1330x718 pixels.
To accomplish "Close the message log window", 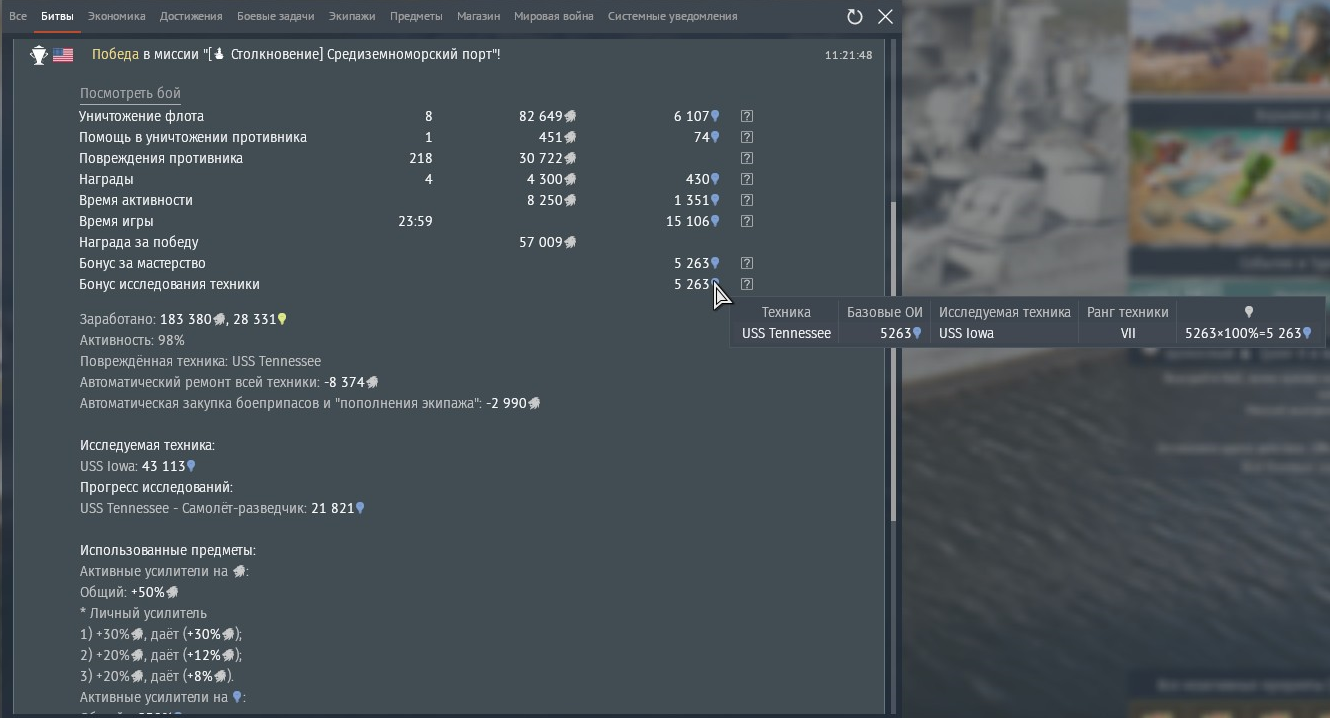I will [x=885, y=16].
